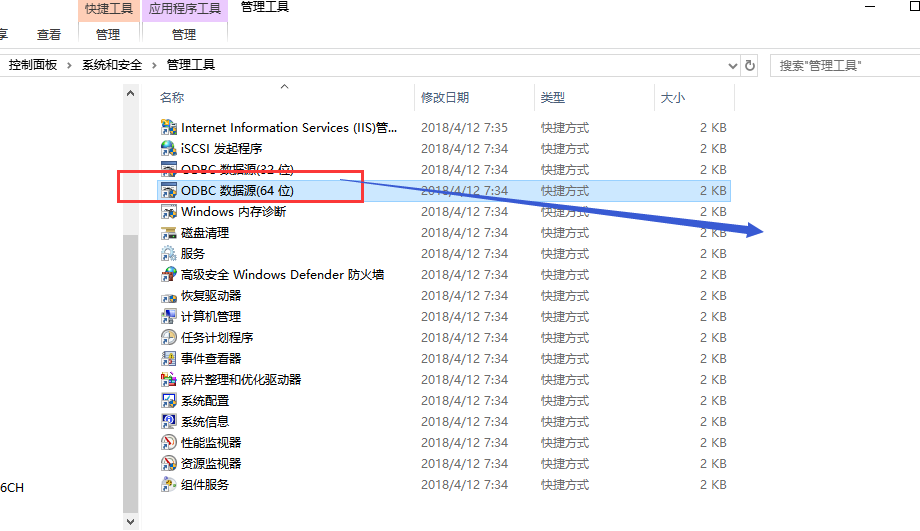Click the navigation pane scroll down arrow
Viewport: 920px width, 531px height.
click(130, 521)
